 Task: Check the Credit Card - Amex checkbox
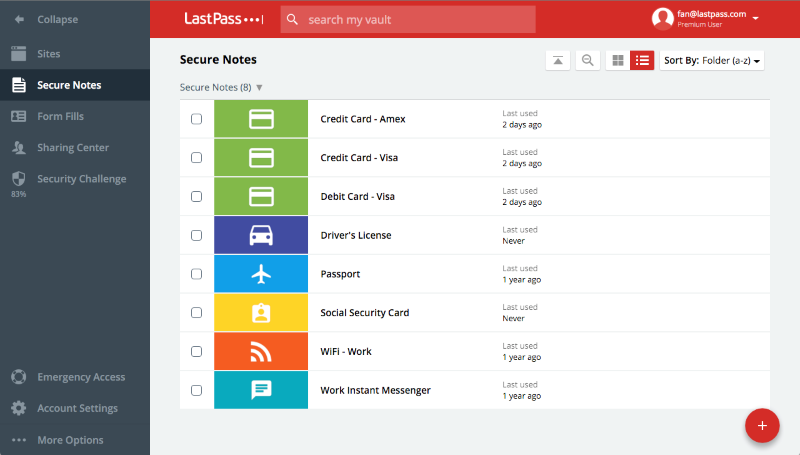click(196, 119)
